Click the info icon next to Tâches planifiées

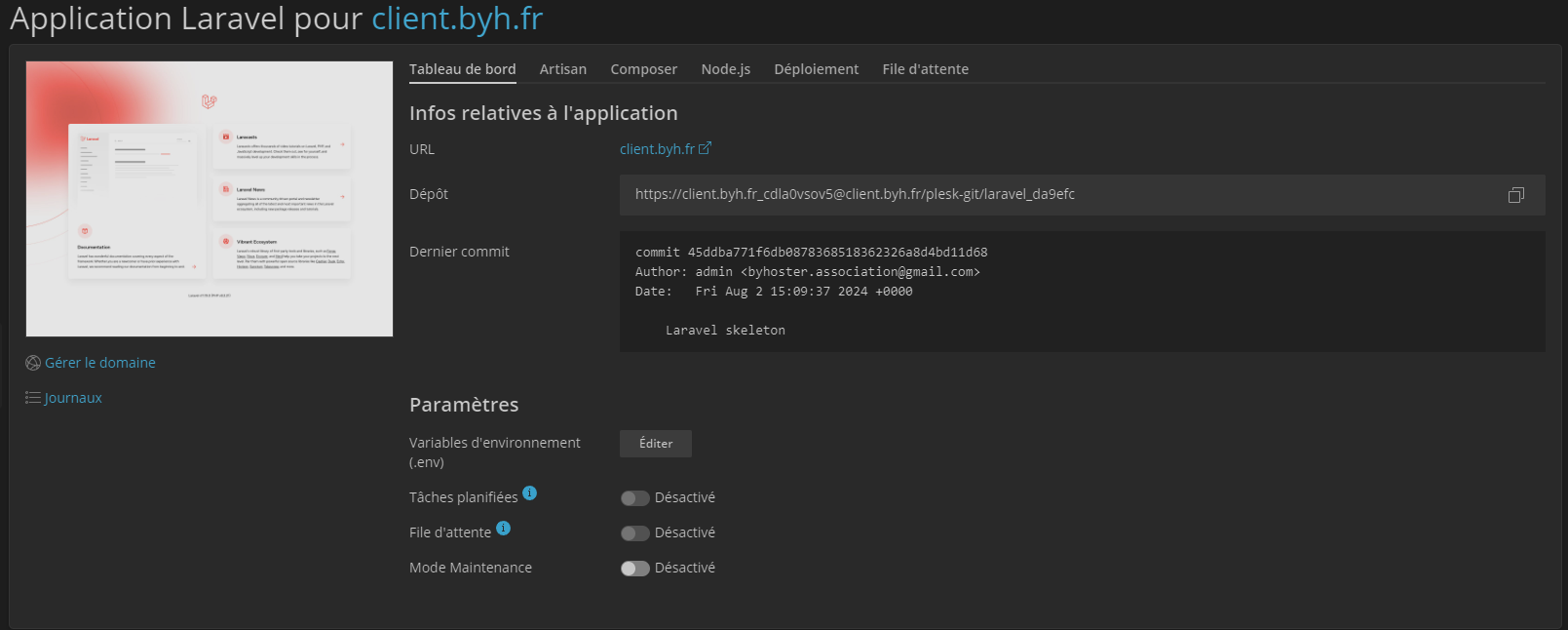529,493
